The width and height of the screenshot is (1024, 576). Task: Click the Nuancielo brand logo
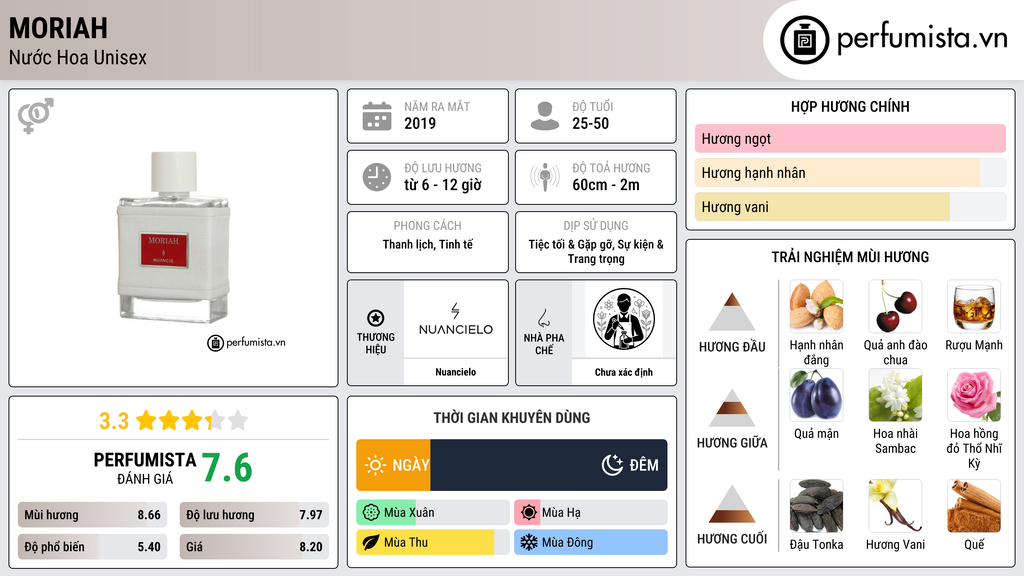click(x=456, y=320)
